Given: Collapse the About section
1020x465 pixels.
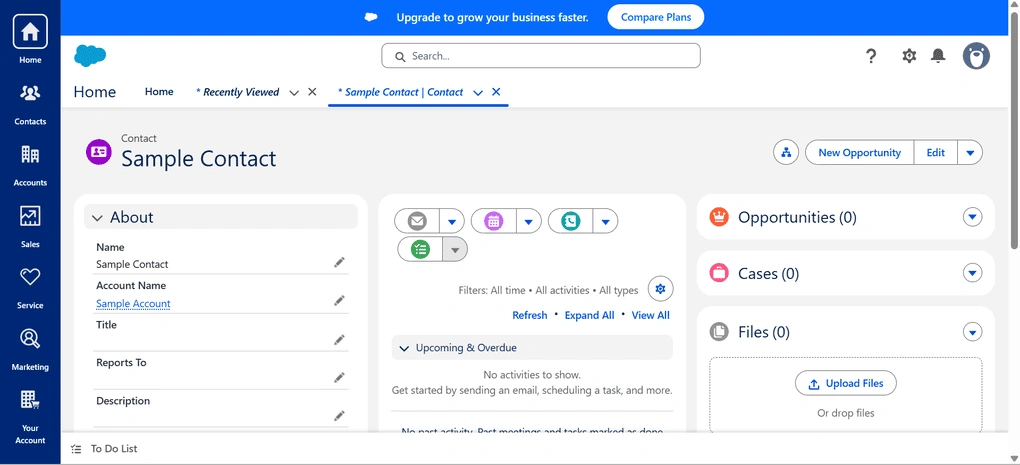Looking at the screenshot, I should 98,218.
